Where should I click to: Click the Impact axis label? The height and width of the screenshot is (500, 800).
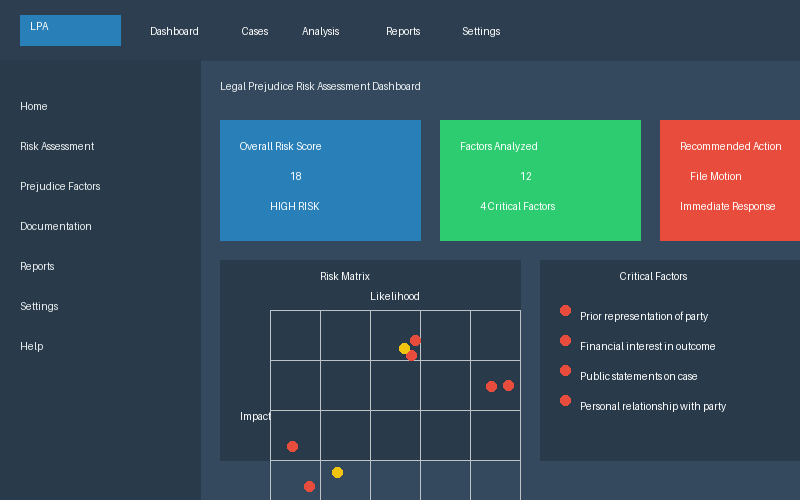[x=255, y=416]
